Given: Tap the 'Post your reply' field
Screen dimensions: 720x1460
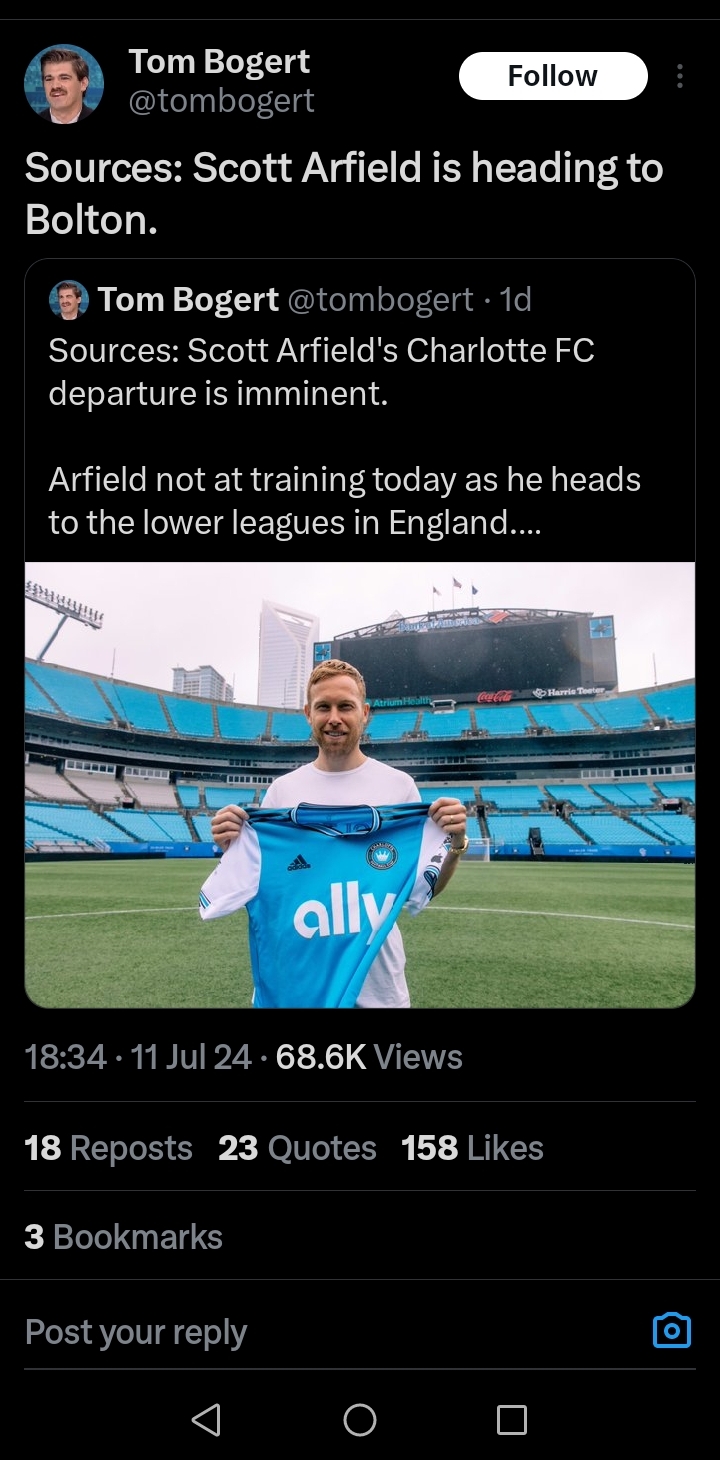Looking at the screenshot, I should [300, 1332].
